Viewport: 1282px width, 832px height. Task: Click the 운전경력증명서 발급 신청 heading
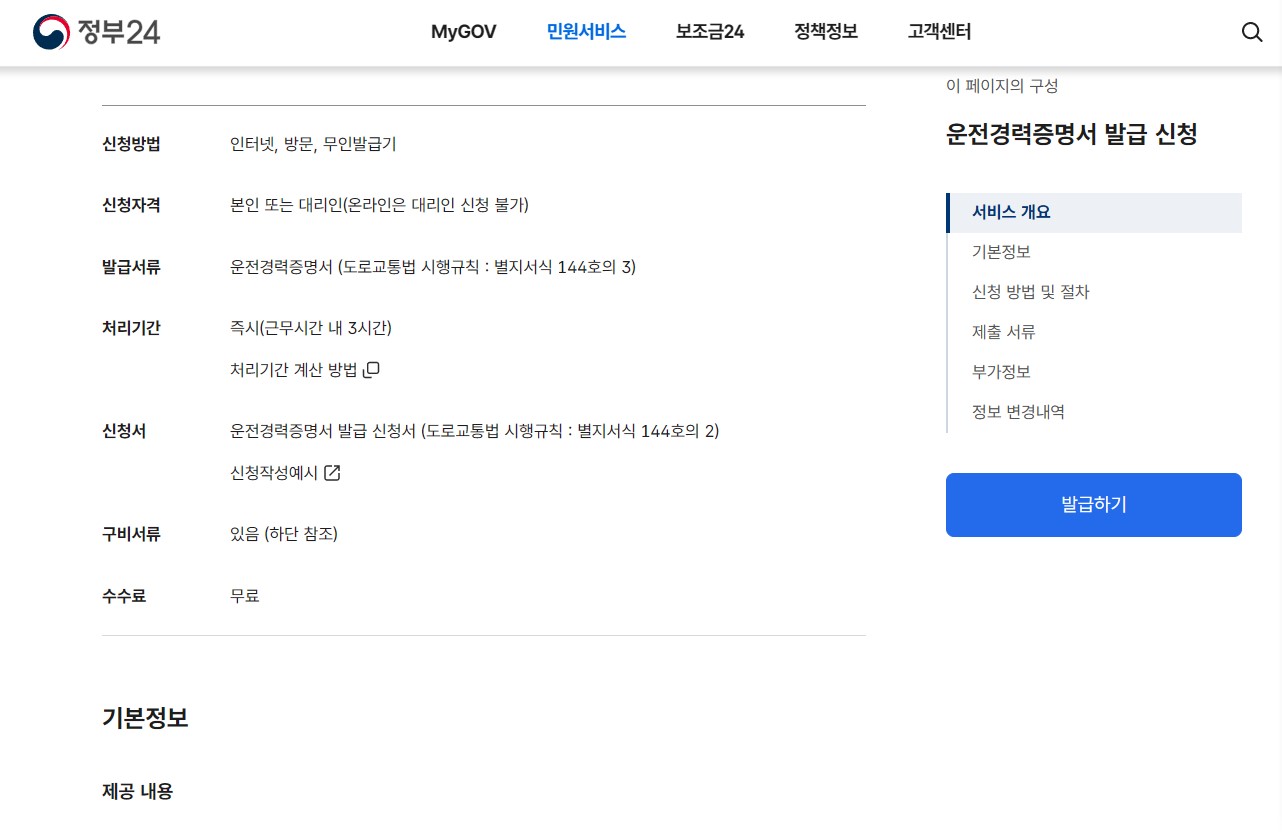click(1073, 135)
